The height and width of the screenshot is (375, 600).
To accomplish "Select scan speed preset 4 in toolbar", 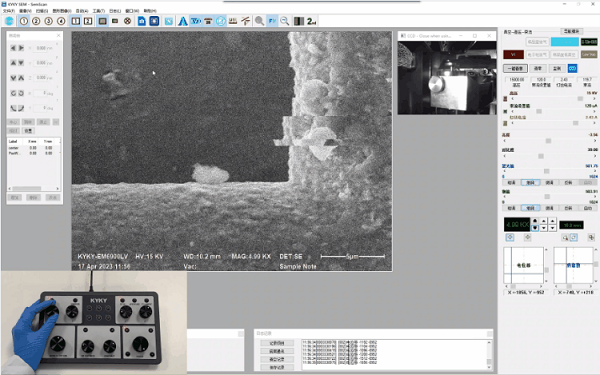I will [x=61, y=21].
